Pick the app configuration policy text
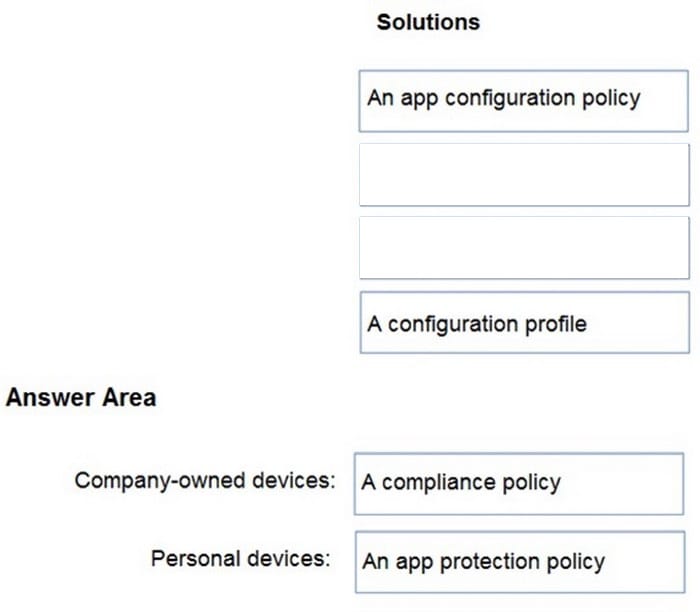The image size is (700, 612). pos(504,98)
